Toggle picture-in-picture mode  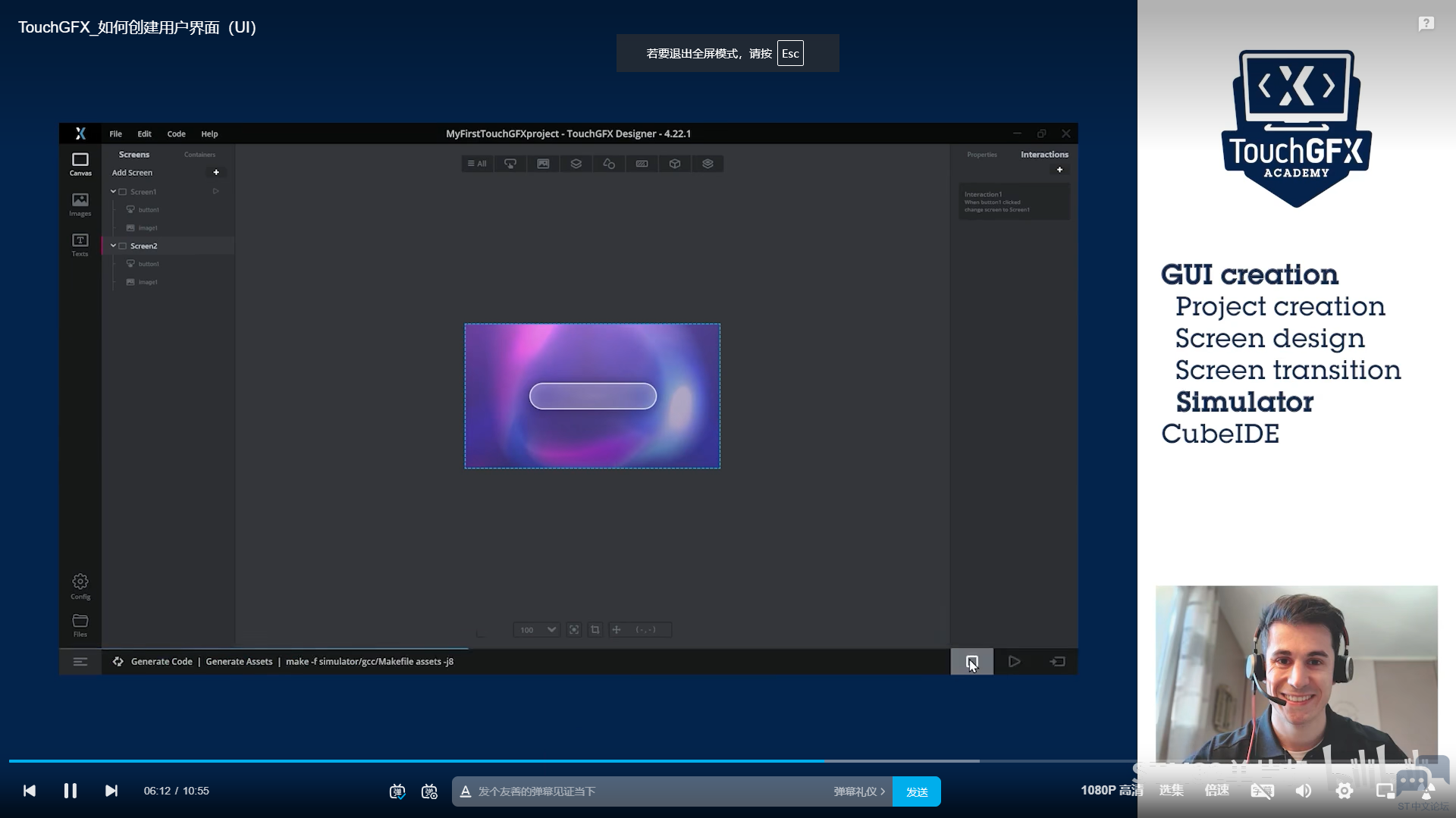tap(1385, 791)
